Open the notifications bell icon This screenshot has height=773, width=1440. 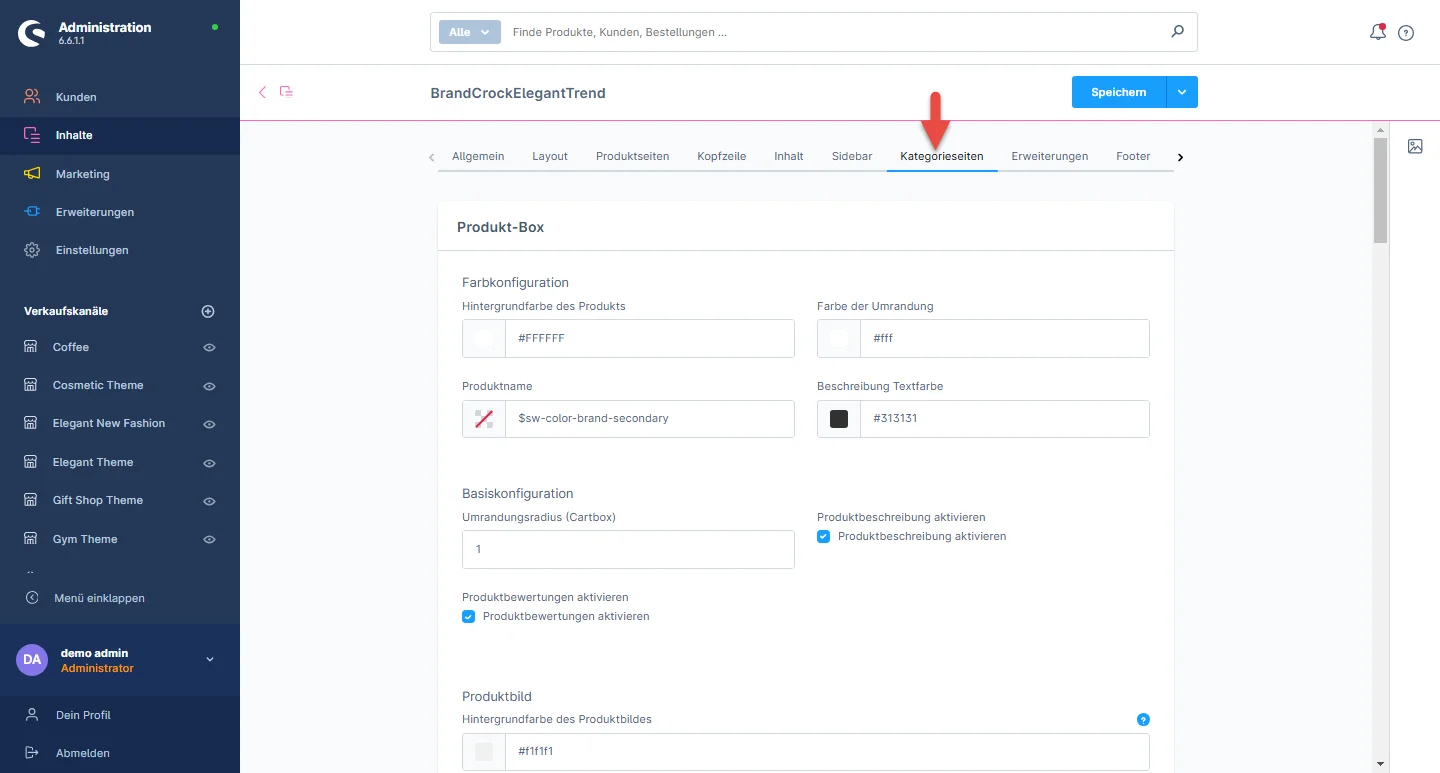click(1377, 32)
